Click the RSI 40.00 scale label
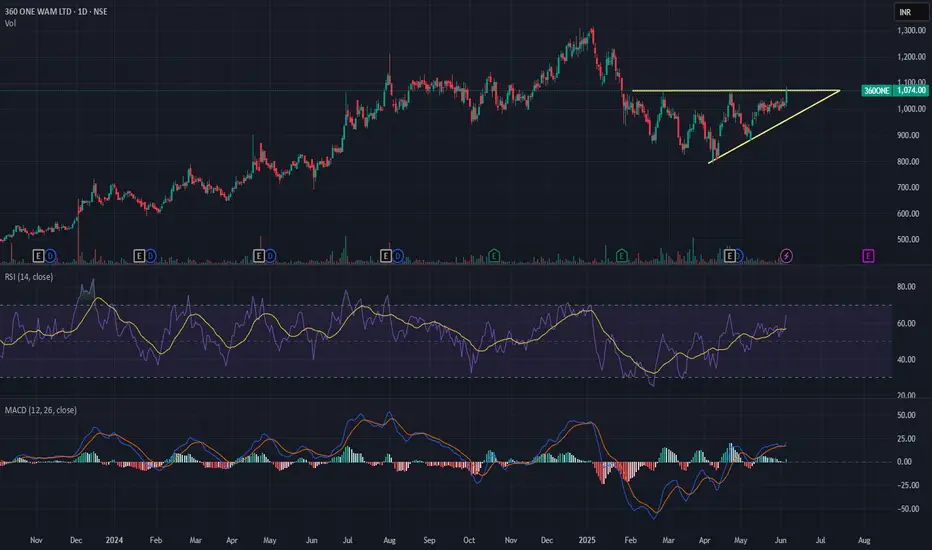 (906, 359)
